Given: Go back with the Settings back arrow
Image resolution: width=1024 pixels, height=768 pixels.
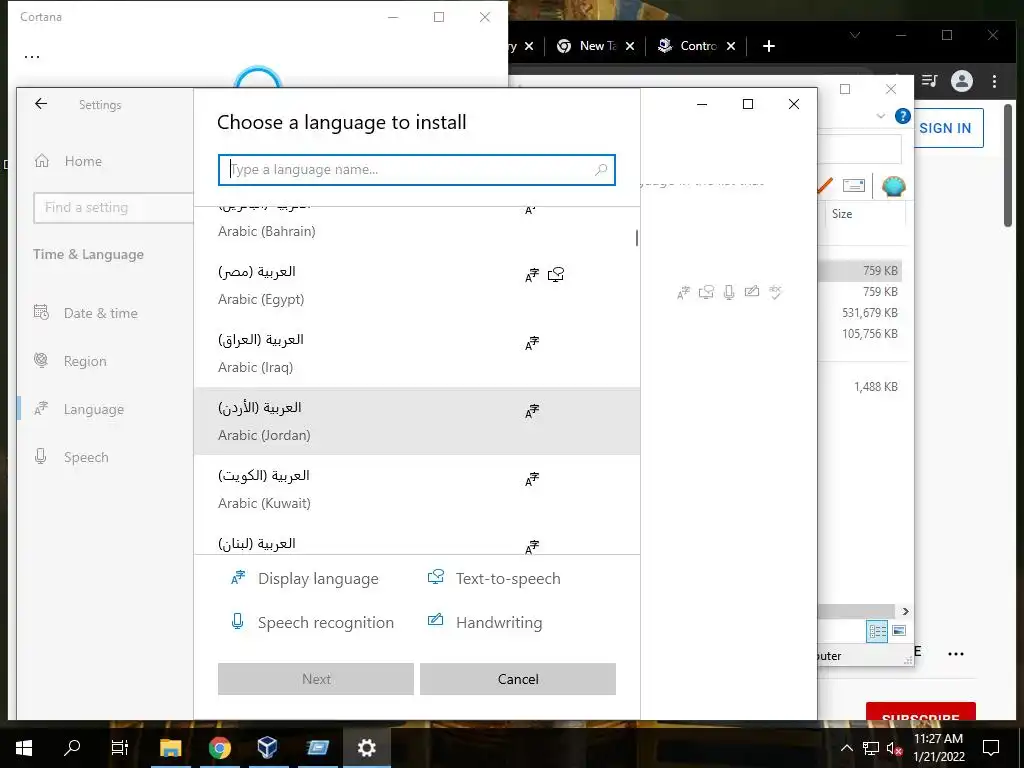Looking at the screenshot, I should [41, 104].
